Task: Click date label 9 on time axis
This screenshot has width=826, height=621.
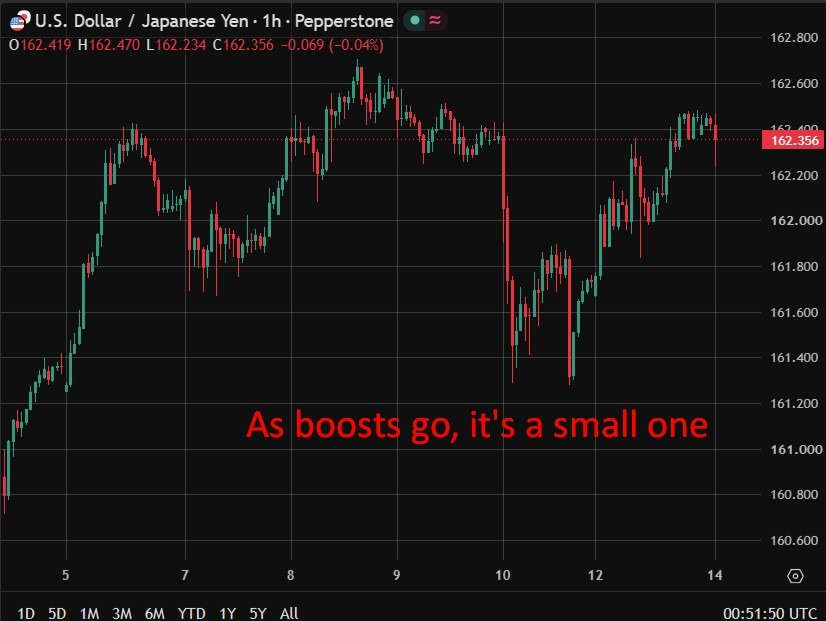Action: [x=397, y=575]
